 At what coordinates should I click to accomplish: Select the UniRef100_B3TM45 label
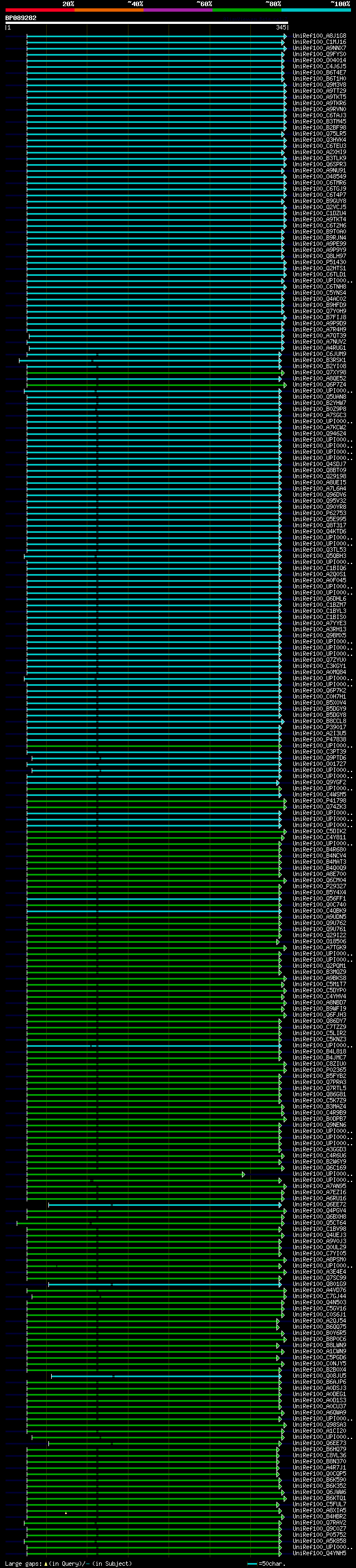pyautogui.click(x=319, y=122)
